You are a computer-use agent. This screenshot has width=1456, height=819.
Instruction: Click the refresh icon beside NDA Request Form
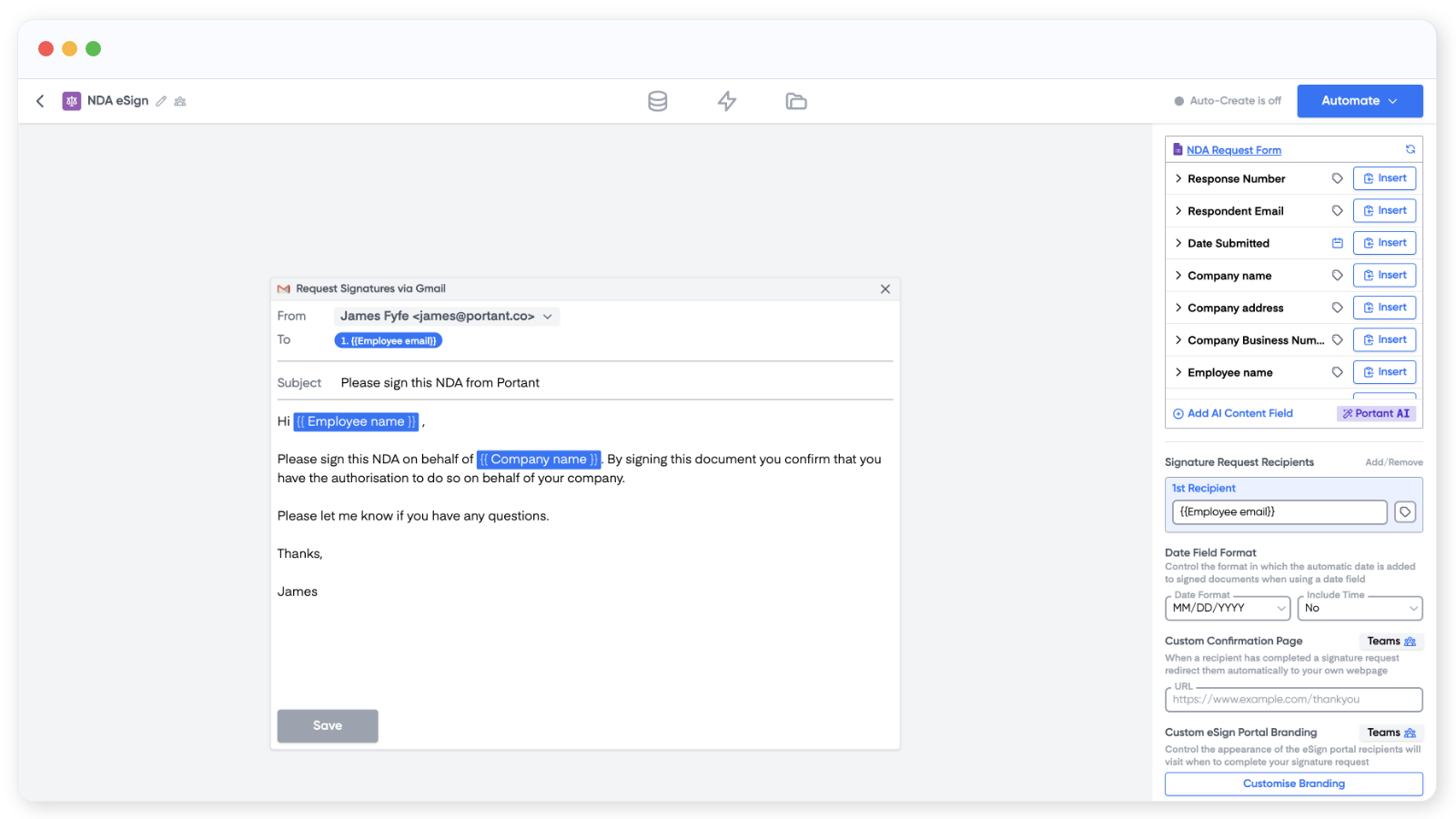[1410, 149]
